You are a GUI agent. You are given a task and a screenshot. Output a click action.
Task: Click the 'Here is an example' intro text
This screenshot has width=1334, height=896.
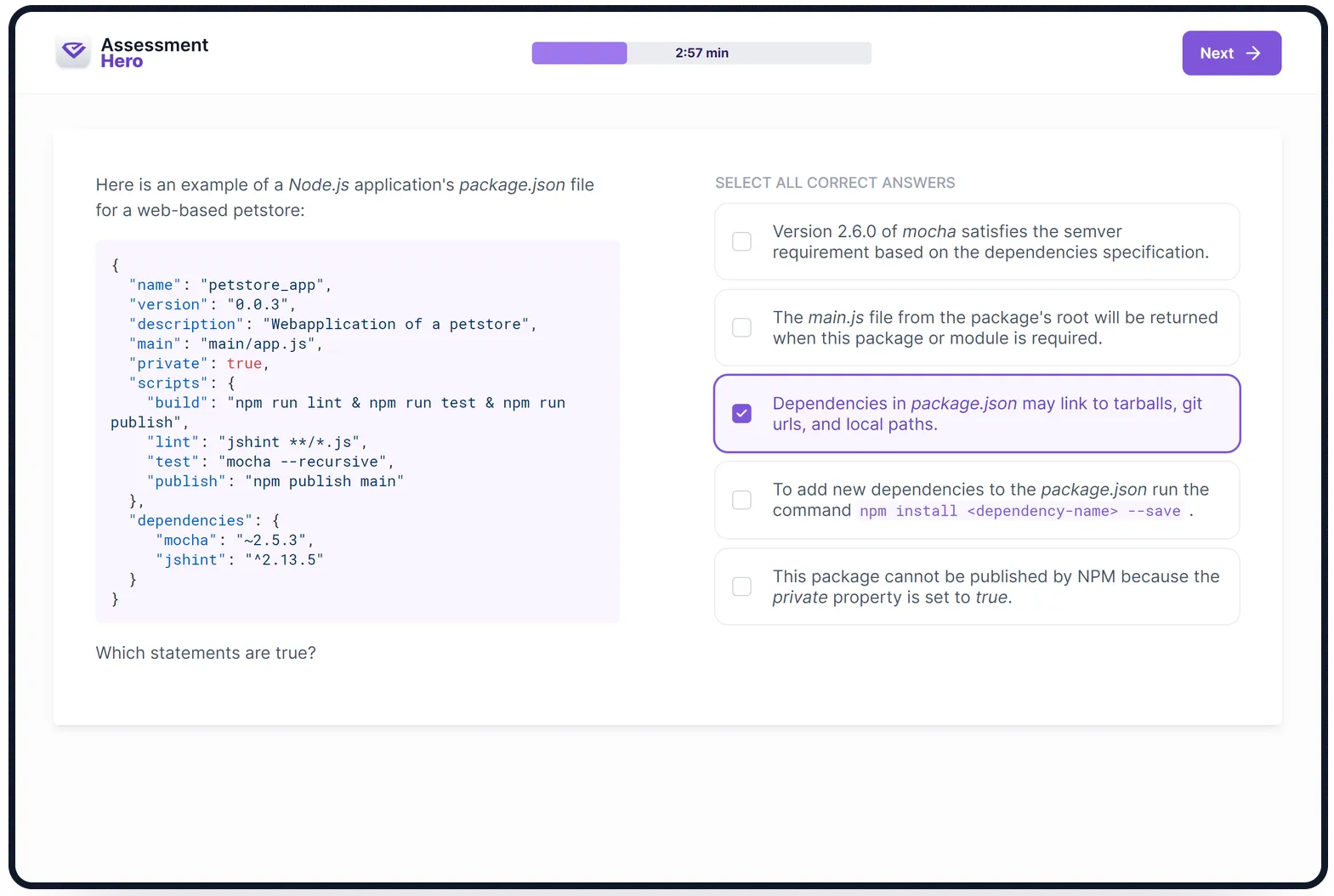345,197
